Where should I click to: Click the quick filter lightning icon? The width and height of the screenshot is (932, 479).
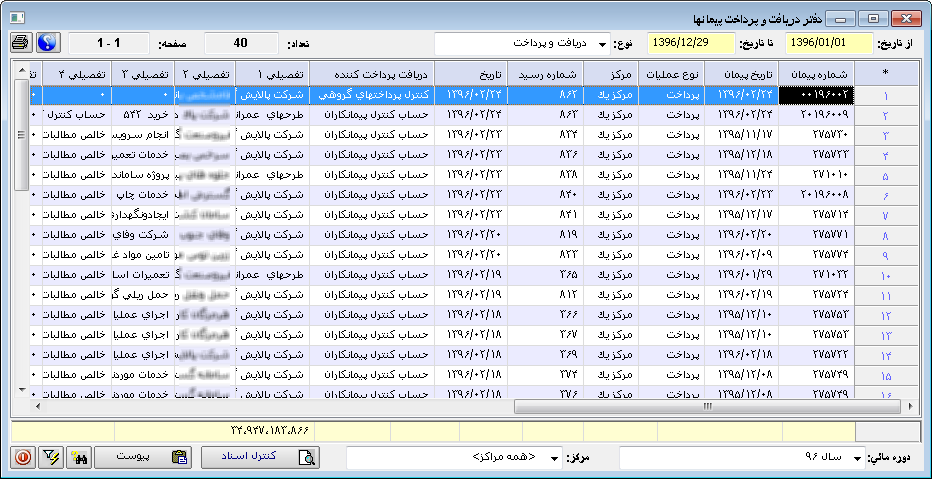pos(50,457)
